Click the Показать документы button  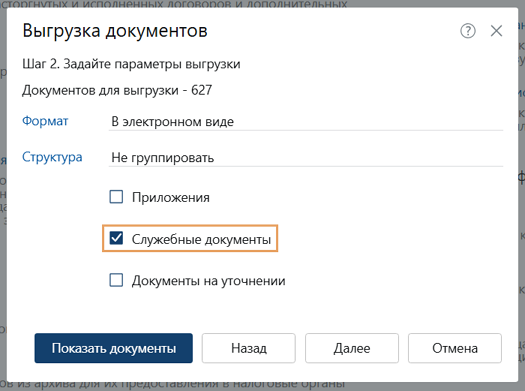coord(114,348)
